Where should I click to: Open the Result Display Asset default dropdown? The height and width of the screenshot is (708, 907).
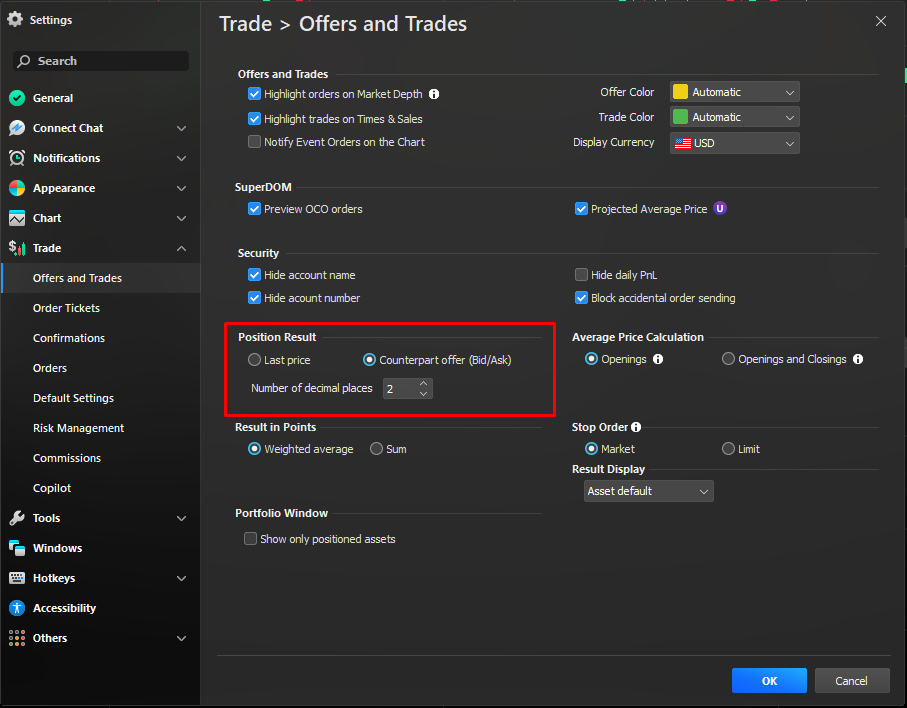point(648,491)
